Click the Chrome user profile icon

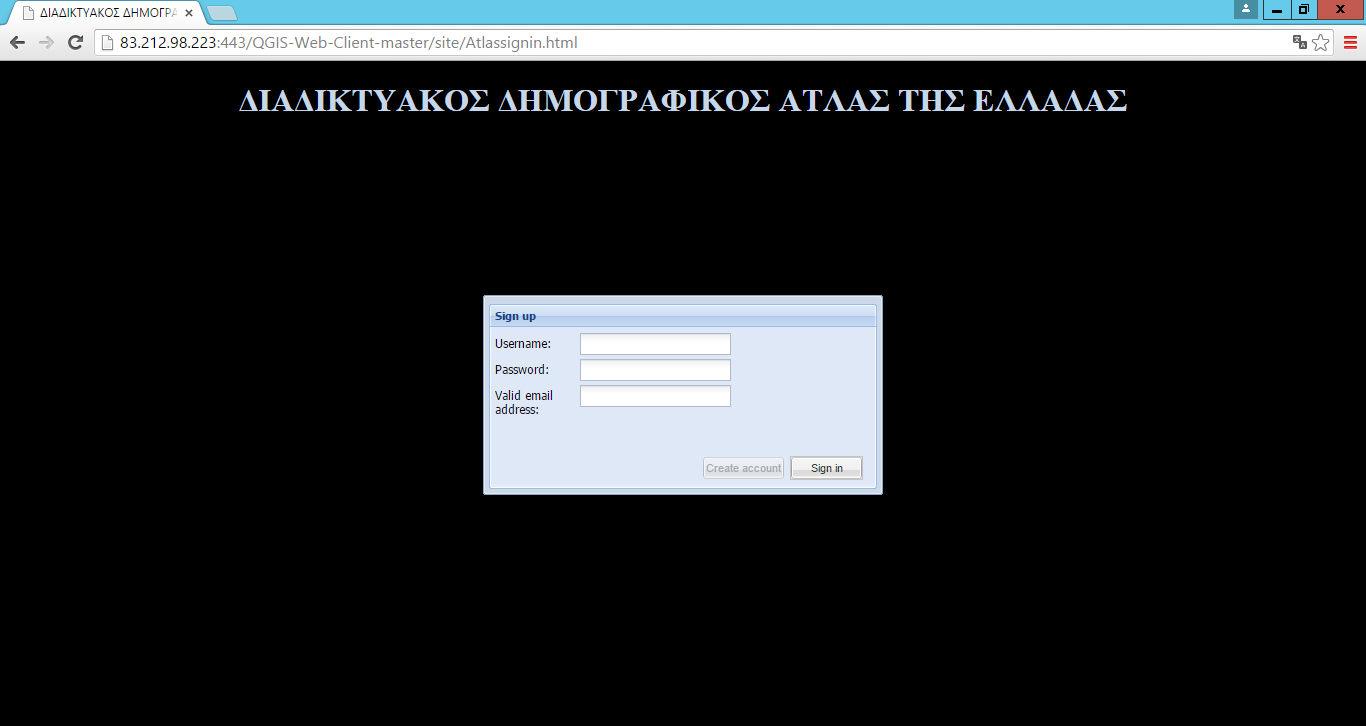click(1246, 9)
